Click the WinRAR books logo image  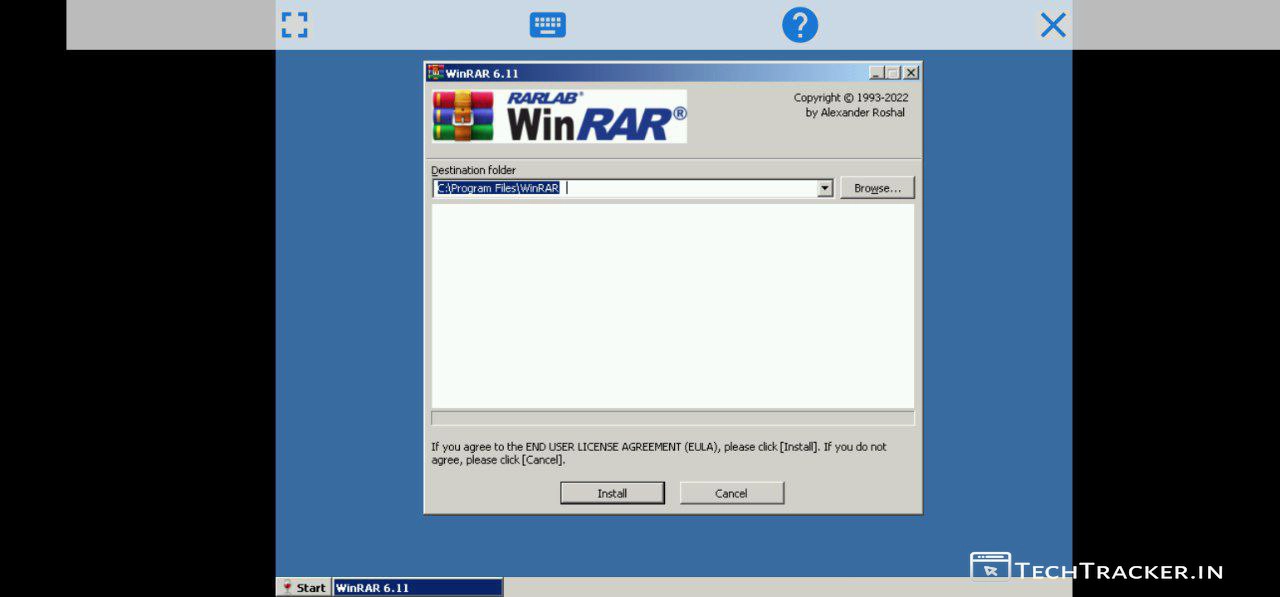(463, 116)
